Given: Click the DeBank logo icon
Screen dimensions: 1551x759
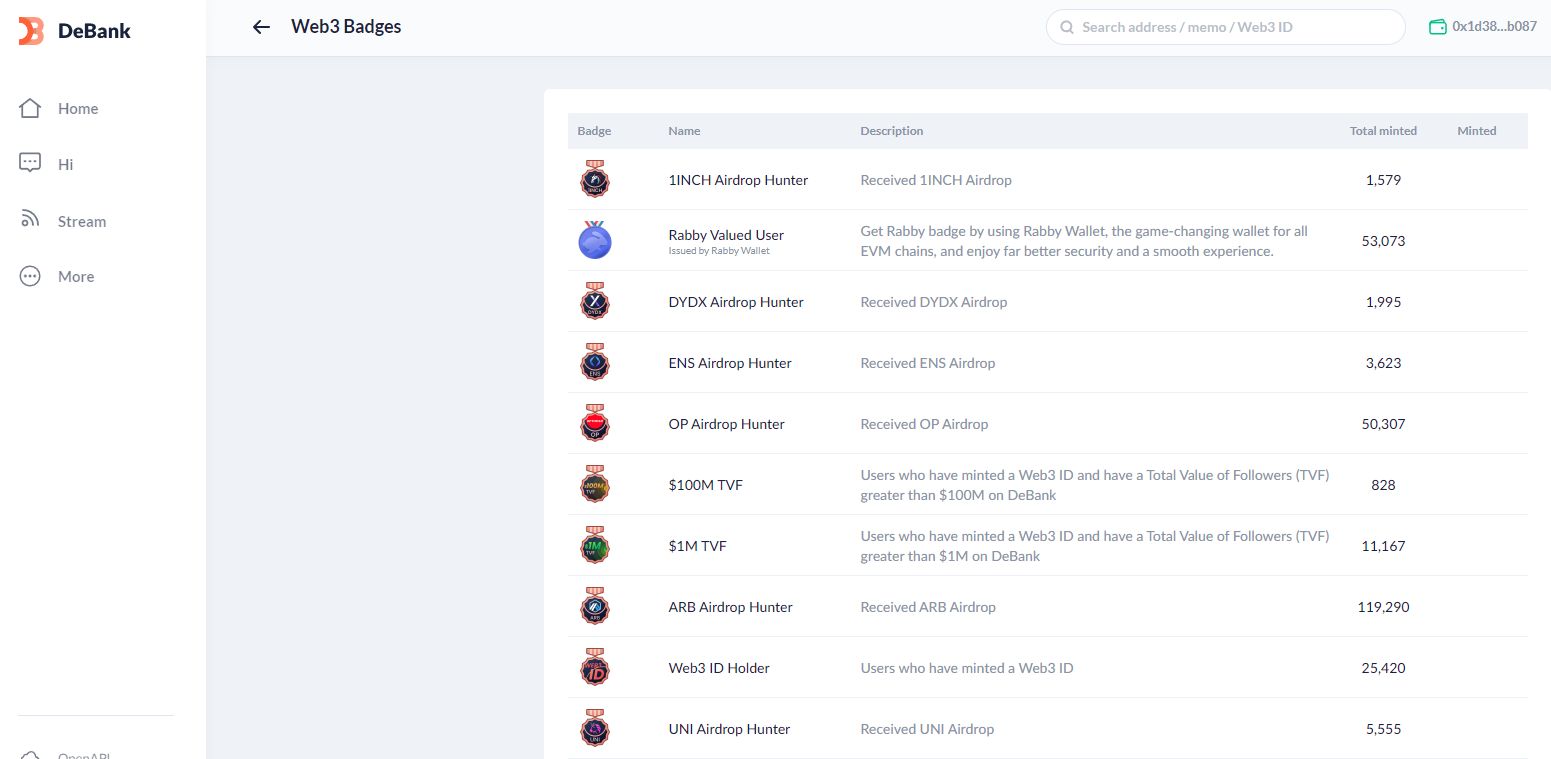Looking at the screenshot, I should point(31,31).
